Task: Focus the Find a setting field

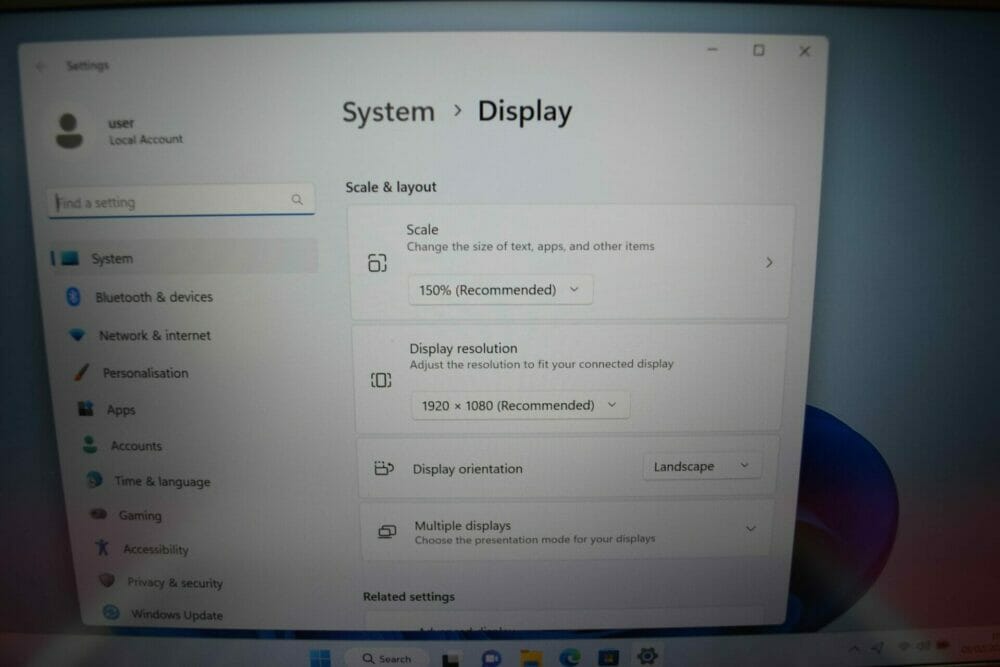Action: click(x=181, y=201)
